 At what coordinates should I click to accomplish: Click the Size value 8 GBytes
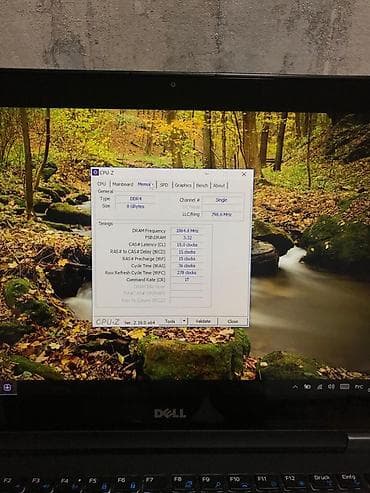pyautogui.click(x=136, y=206)
